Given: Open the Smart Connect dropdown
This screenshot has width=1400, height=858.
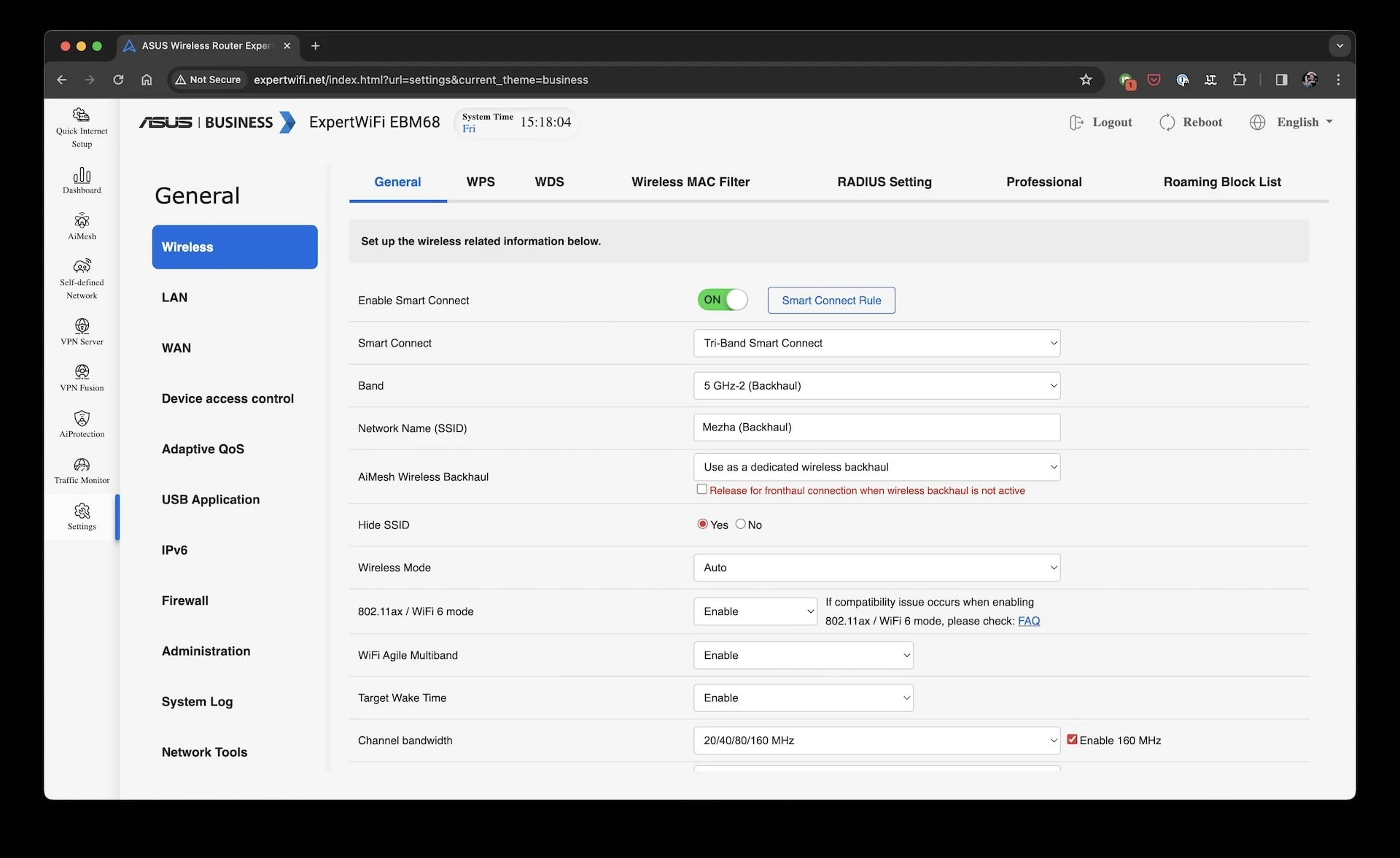Looking at the screenshot, I should 876,343.
